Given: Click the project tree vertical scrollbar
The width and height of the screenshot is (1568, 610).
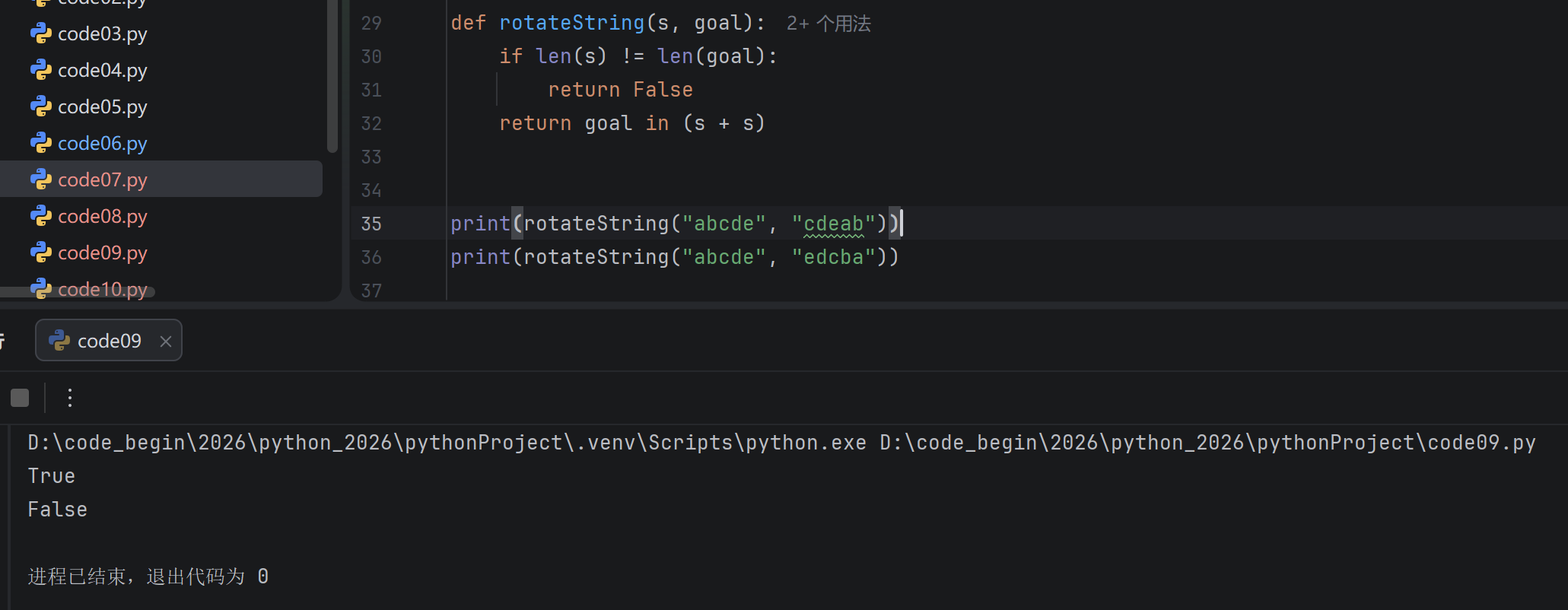Looking at the screenshot, I should (332, 76).
